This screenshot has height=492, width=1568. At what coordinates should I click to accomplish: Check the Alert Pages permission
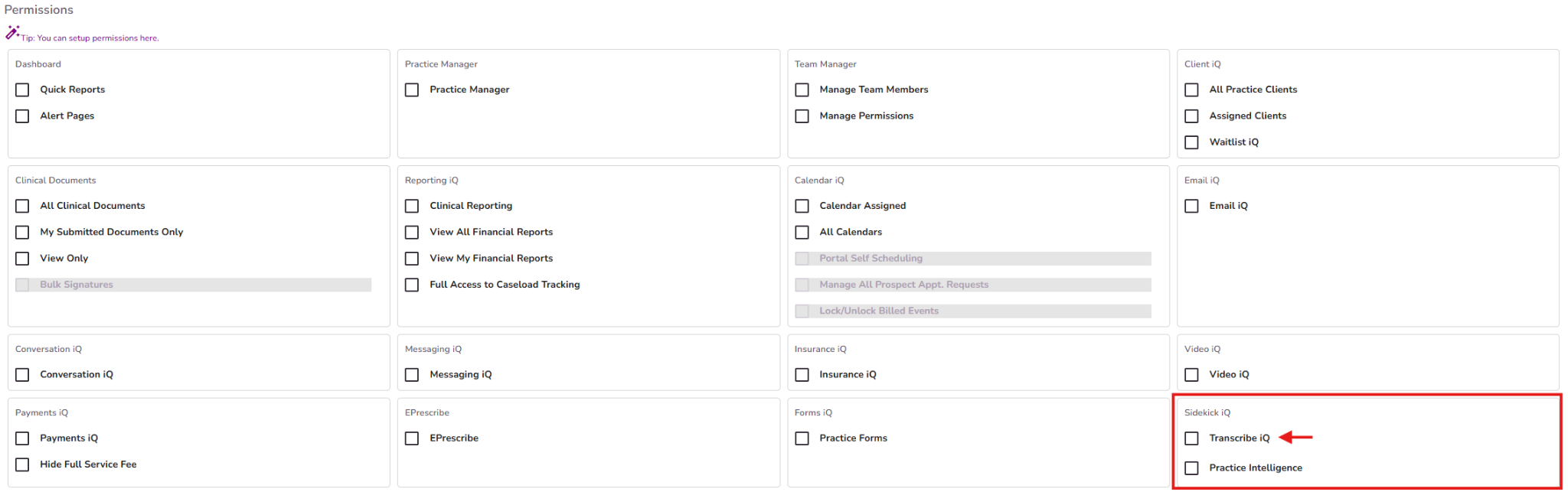23,116
